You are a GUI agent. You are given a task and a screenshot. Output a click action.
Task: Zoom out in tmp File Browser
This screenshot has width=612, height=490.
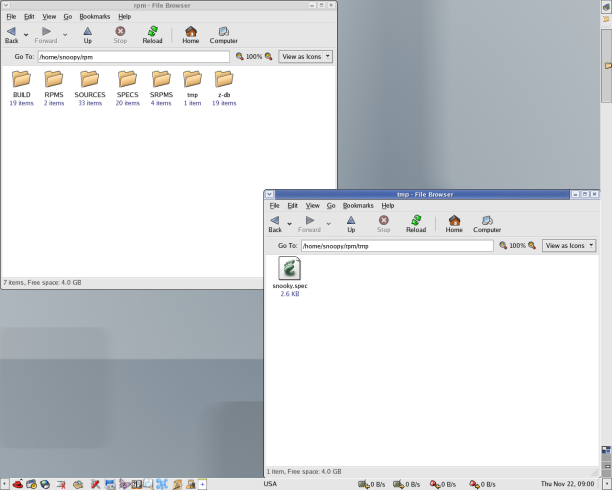(503, 246)
